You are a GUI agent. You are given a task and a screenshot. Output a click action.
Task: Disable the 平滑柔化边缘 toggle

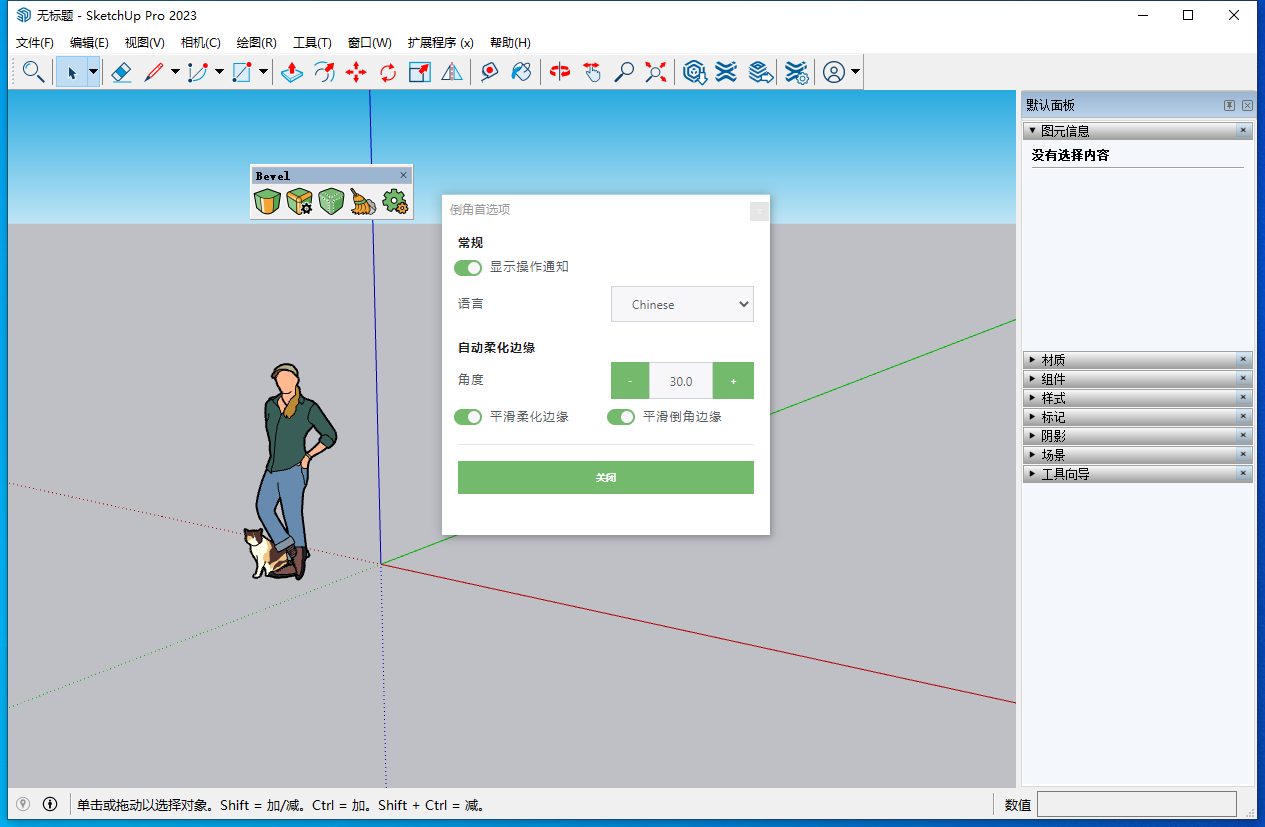coord(468,417)
